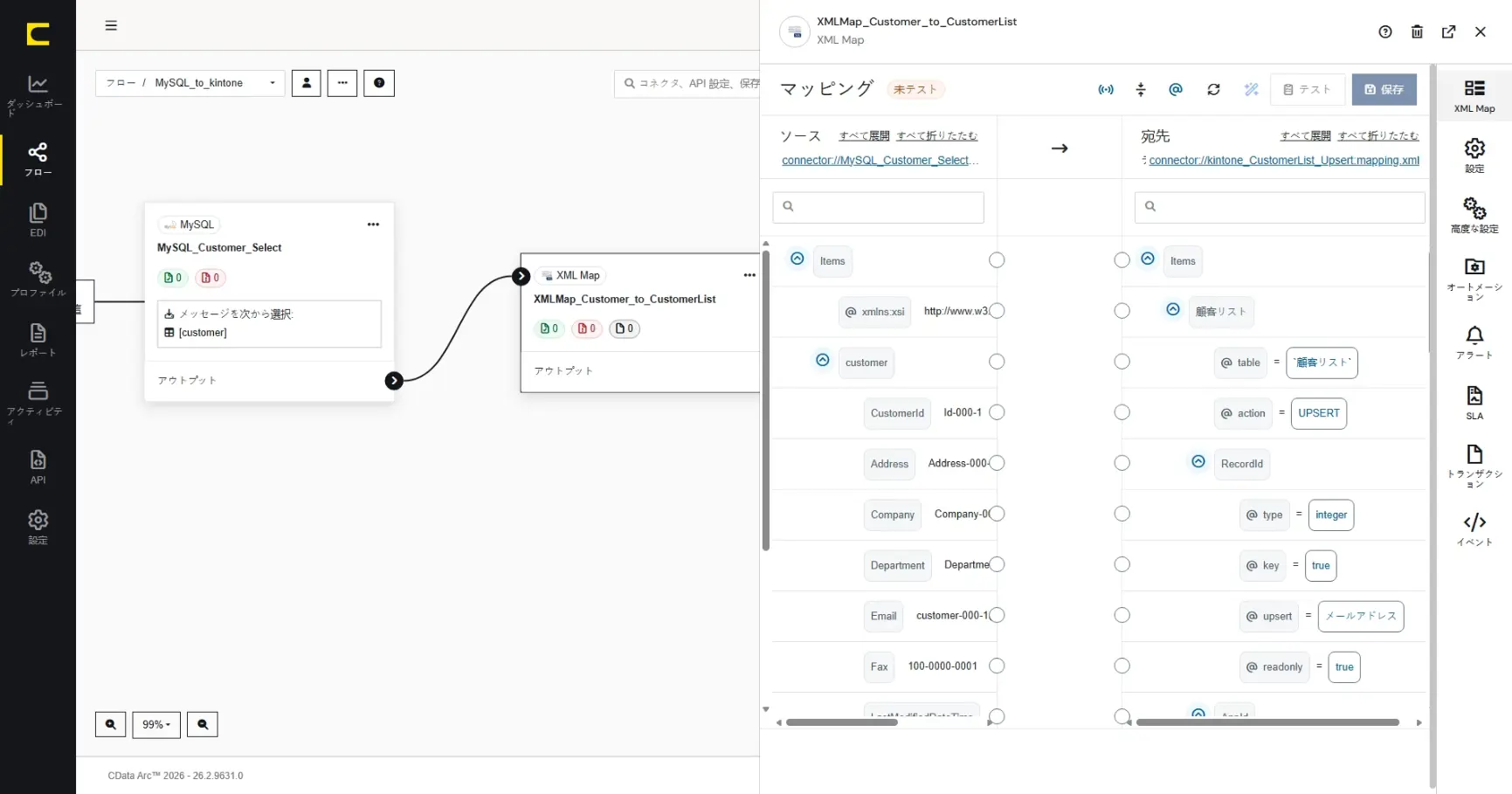Select the source Fax mapping circle
The width and height of the screenshot is (1512, 794).
tap(997, 666)
